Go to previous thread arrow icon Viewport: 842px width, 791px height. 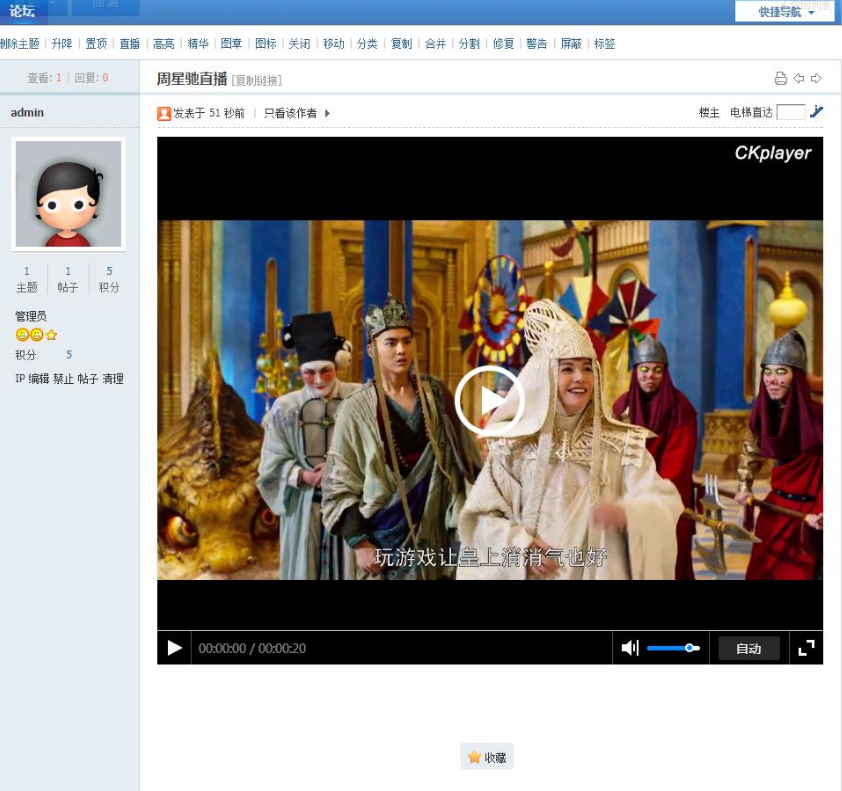tap(799, 78)
